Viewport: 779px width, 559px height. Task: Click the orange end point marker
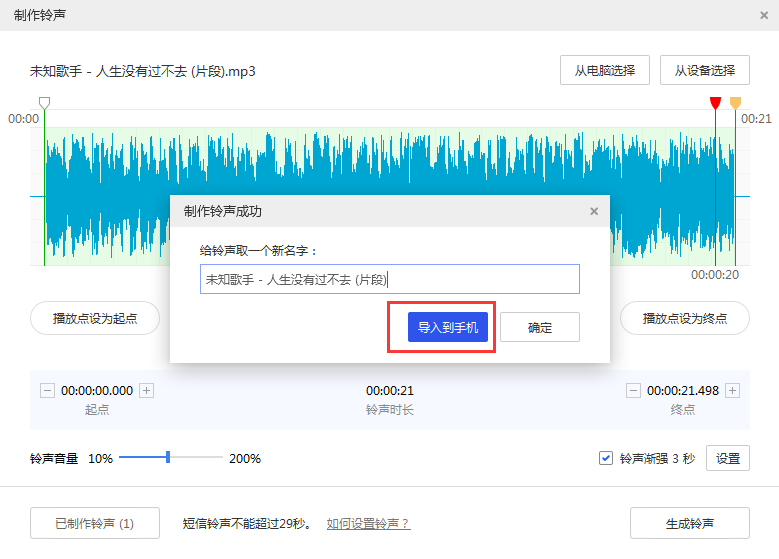[735, 103]
